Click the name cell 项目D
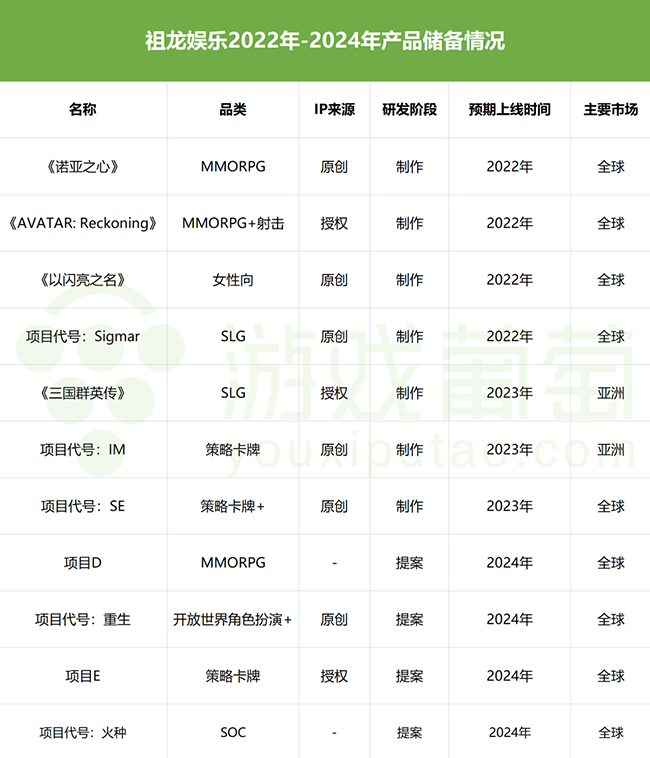Viewport: 650px width, 758px height. coord(83,563)
